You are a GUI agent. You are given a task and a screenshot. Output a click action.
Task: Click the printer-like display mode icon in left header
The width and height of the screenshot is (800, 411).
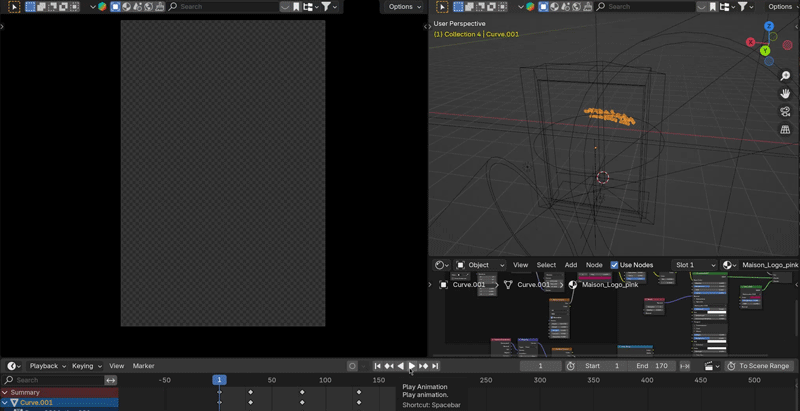(x=160, y=7)
